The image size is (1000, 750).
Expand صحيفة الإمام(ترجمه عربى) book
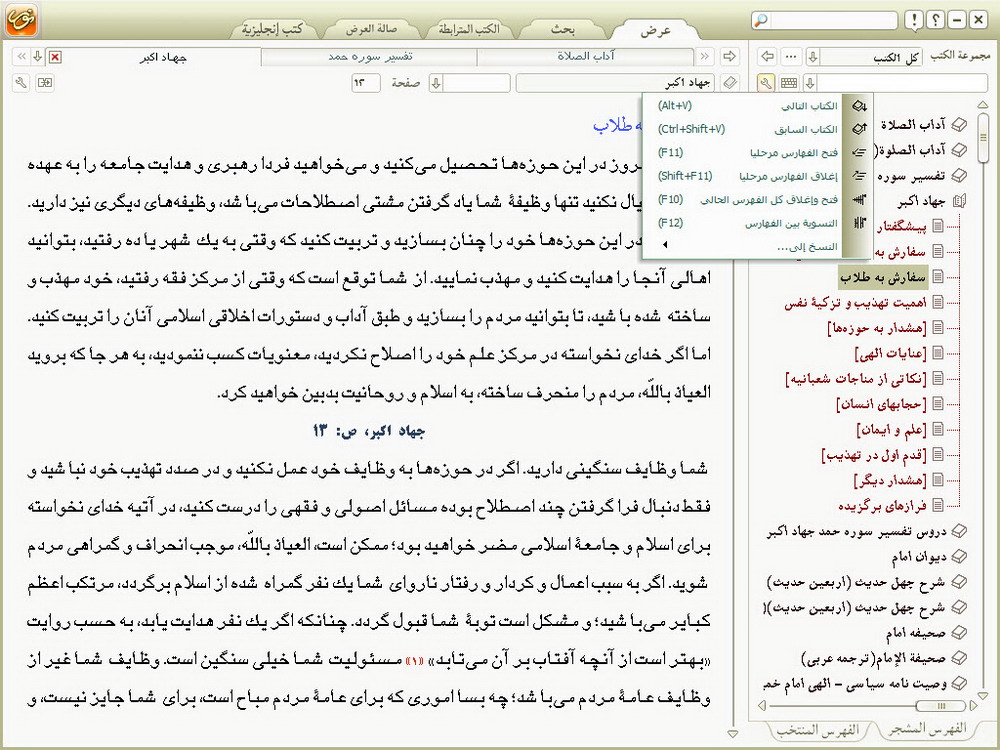pyautogui.click(x=959, y=658)
